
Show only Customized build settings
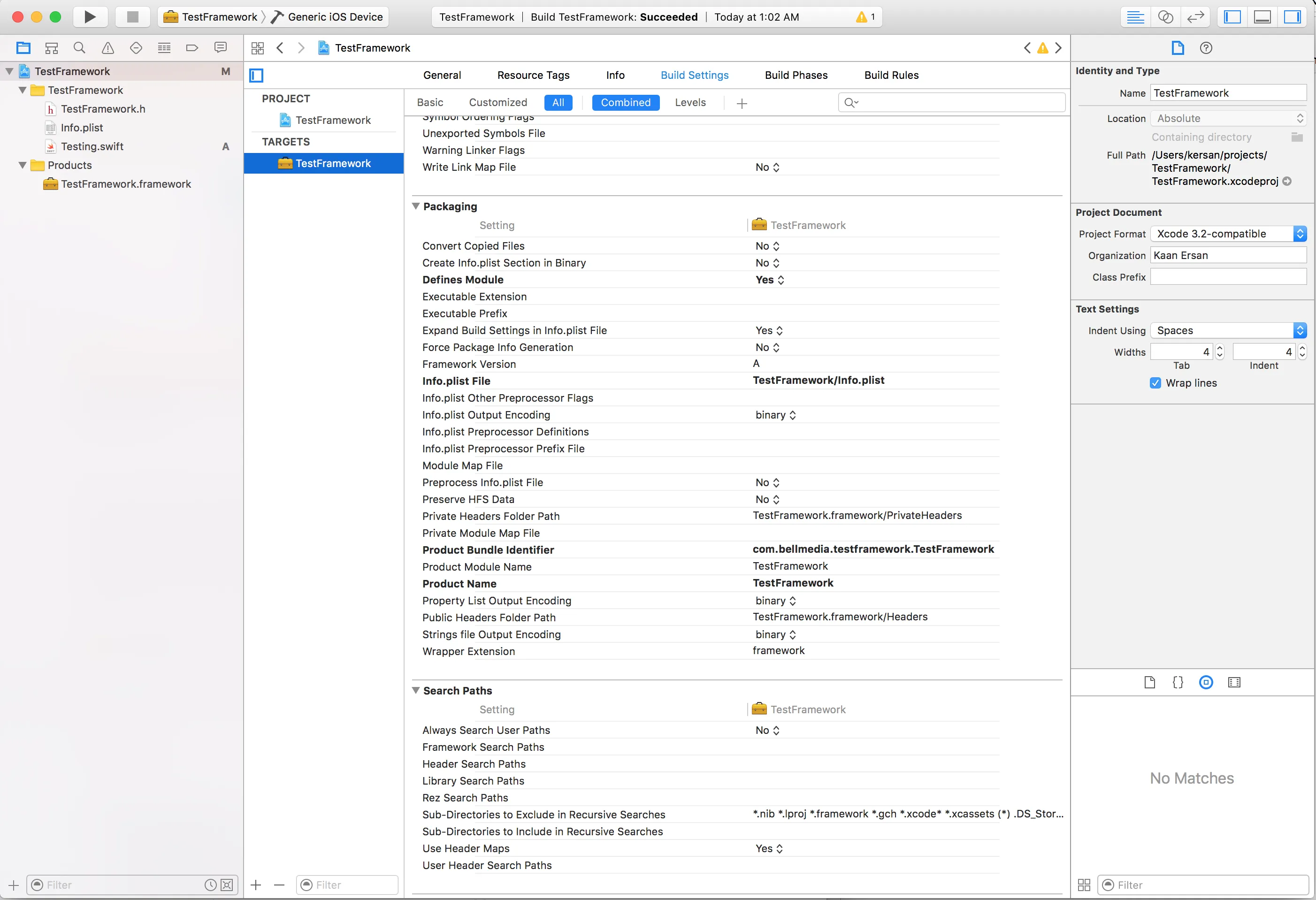[497, 102]
